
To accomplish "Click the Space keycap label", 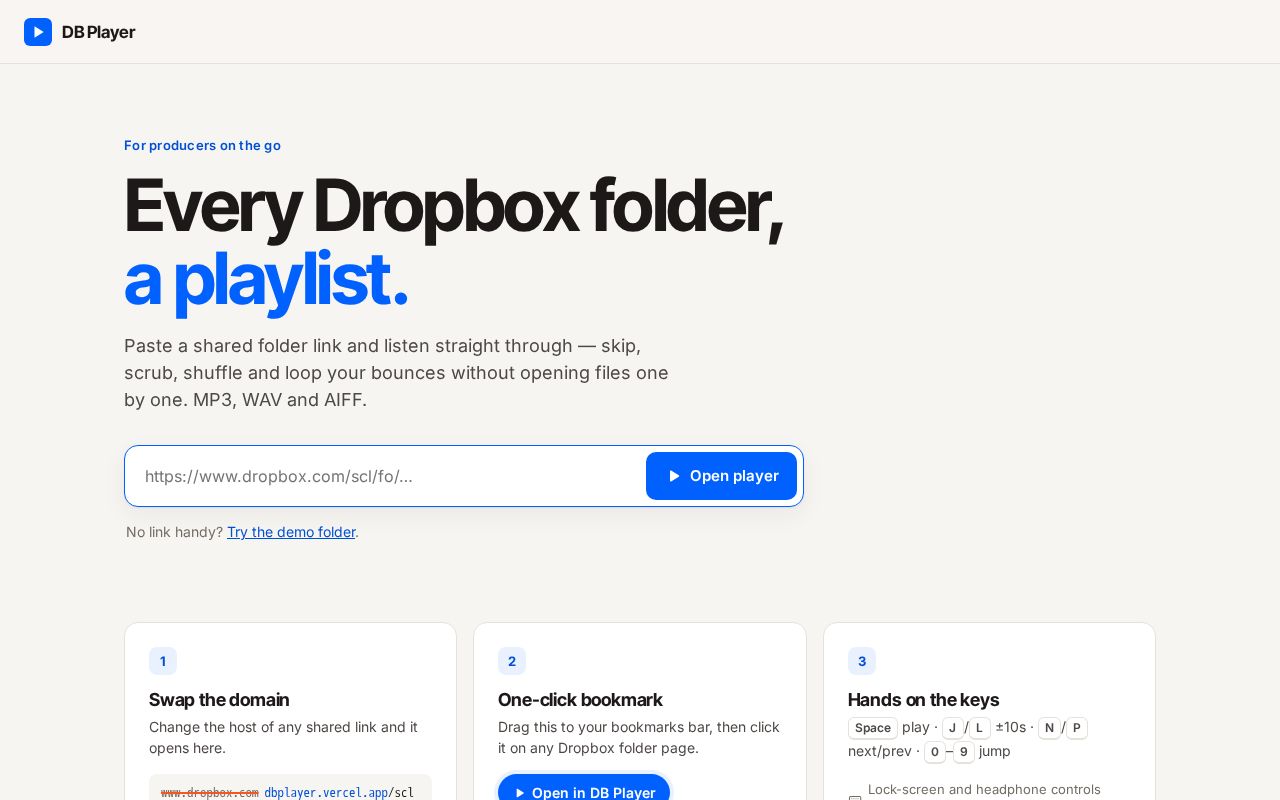I will pos(873,728).
